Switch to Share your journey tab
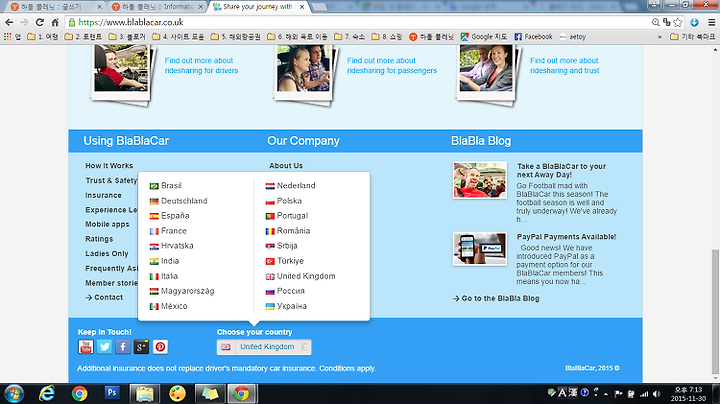This screenshot has width=720, height=404. [258, 7]
